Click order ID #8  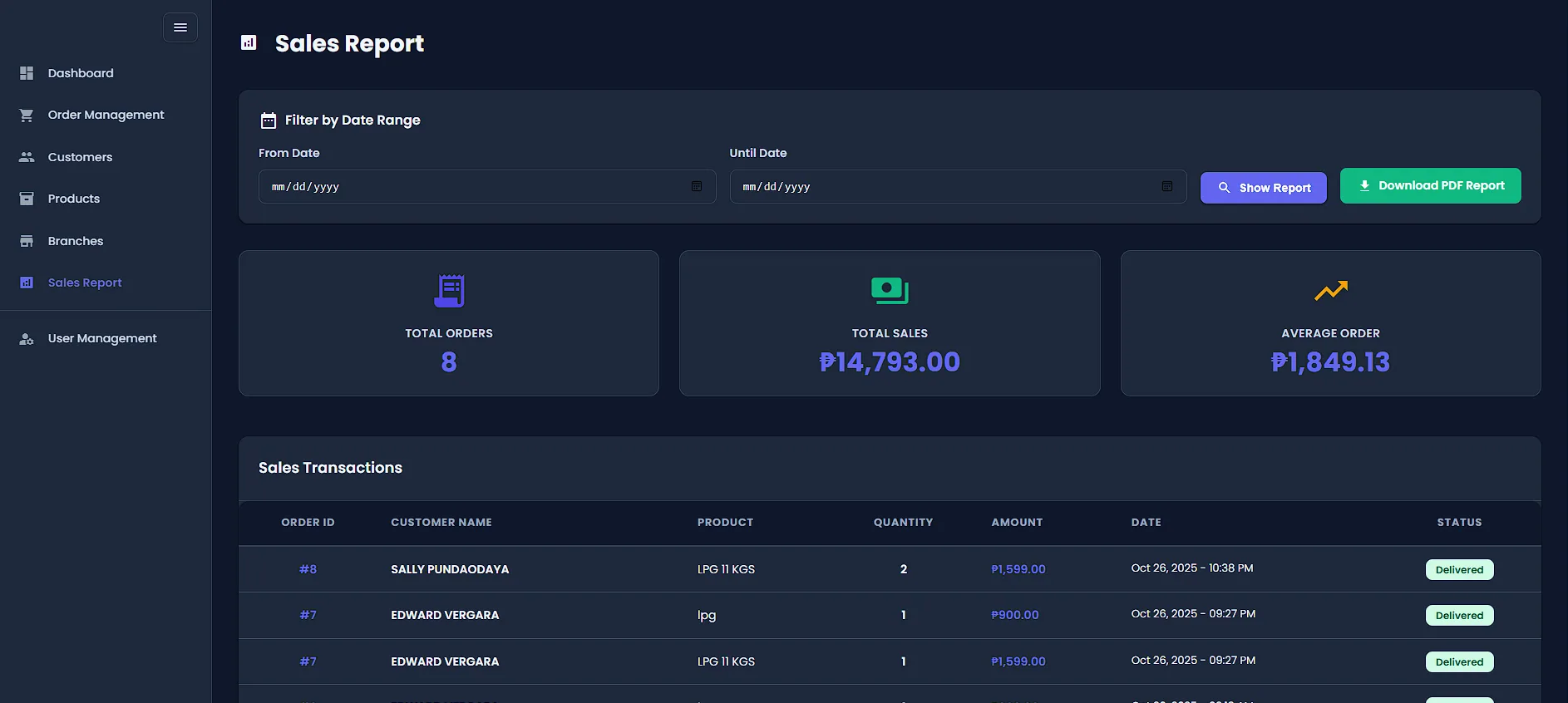[x=308, y=569]
